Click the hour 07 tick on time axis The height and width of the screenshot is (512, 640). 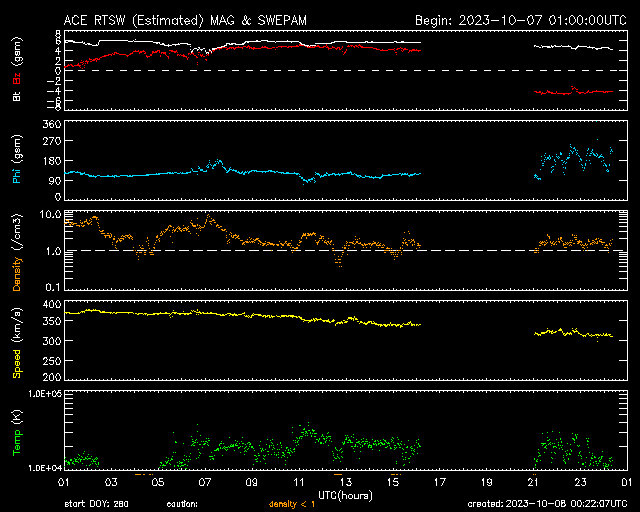pyautogui.click(x=205, y=483)
